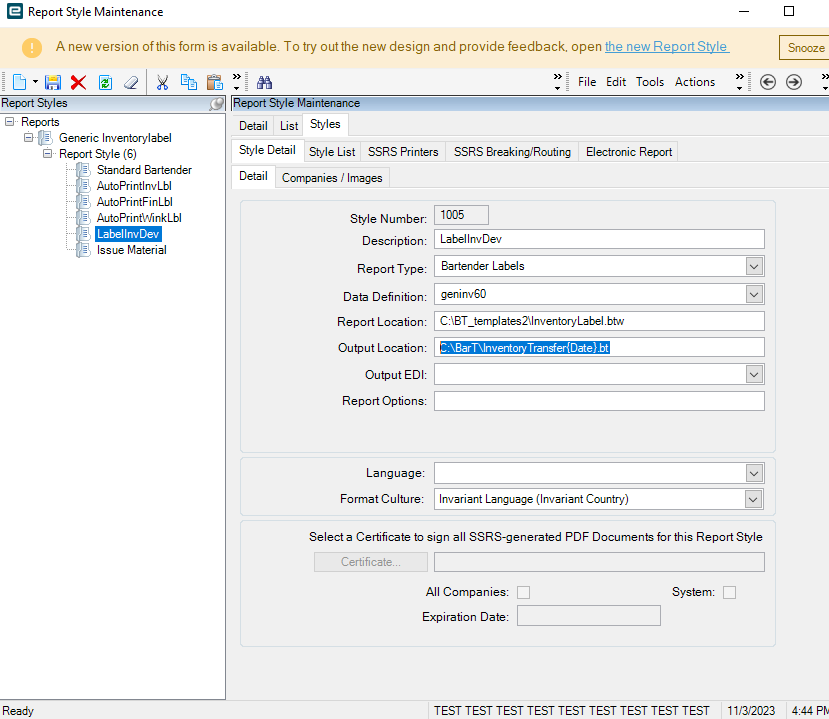Click the green Refresh icon
The width and height of the screenshot is (829, 719).
105,82
